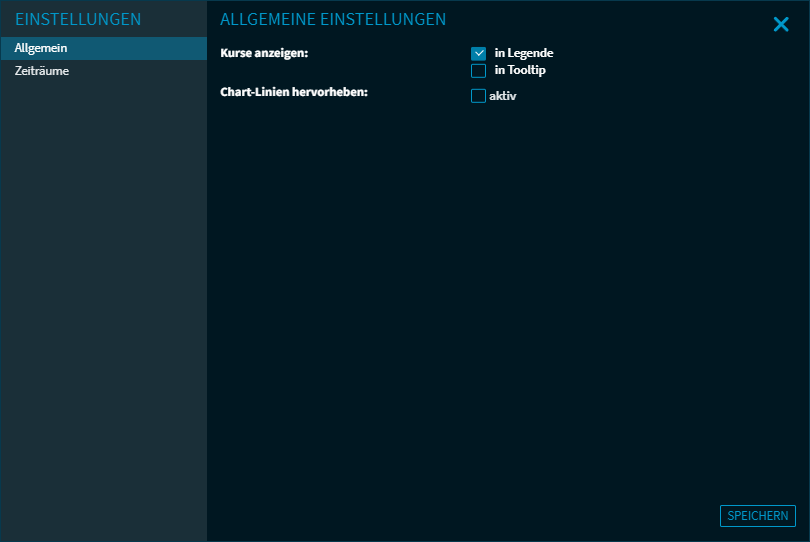Close the settings dialog with the X icon

click(x=781, y=25)
